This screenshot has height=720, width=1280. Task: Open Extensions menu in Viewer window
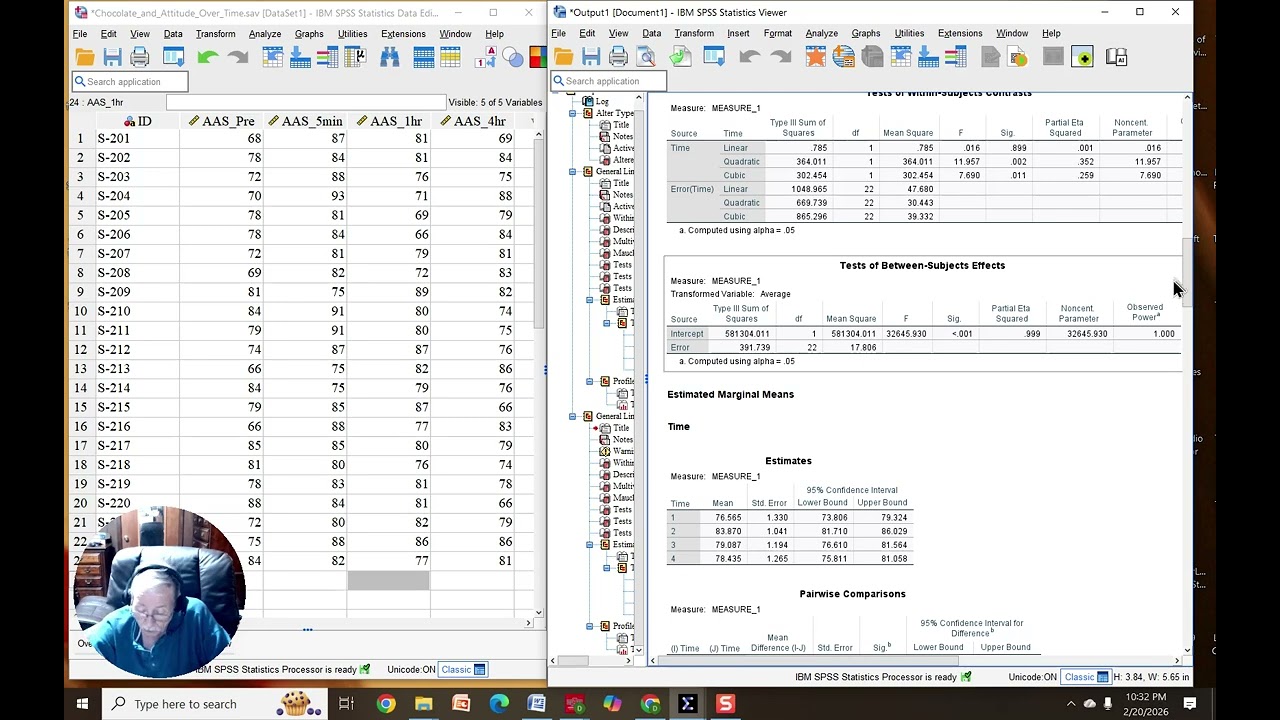click(960, 33)
